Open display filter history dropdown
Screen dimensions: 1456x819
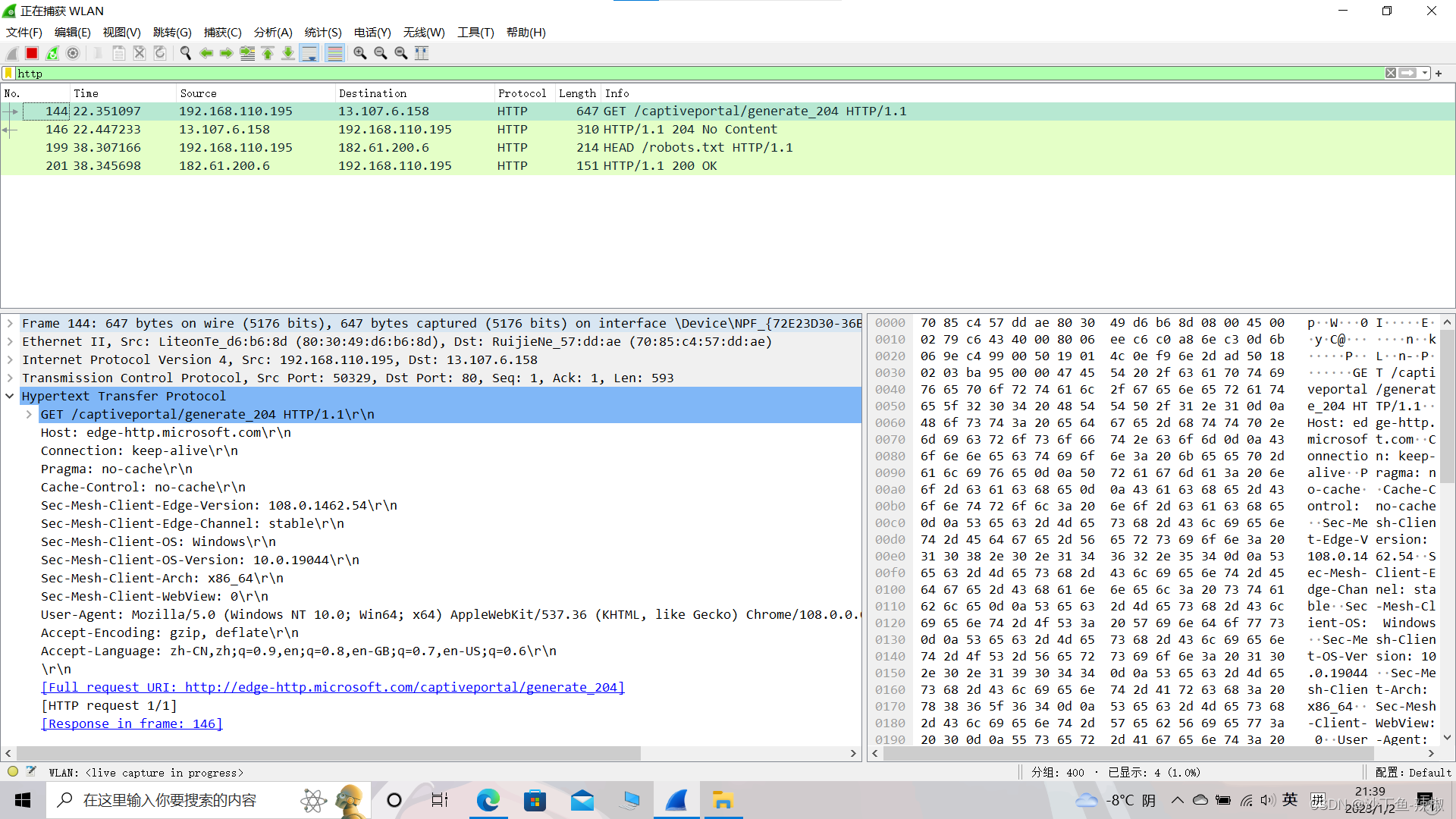[1425, 74]
